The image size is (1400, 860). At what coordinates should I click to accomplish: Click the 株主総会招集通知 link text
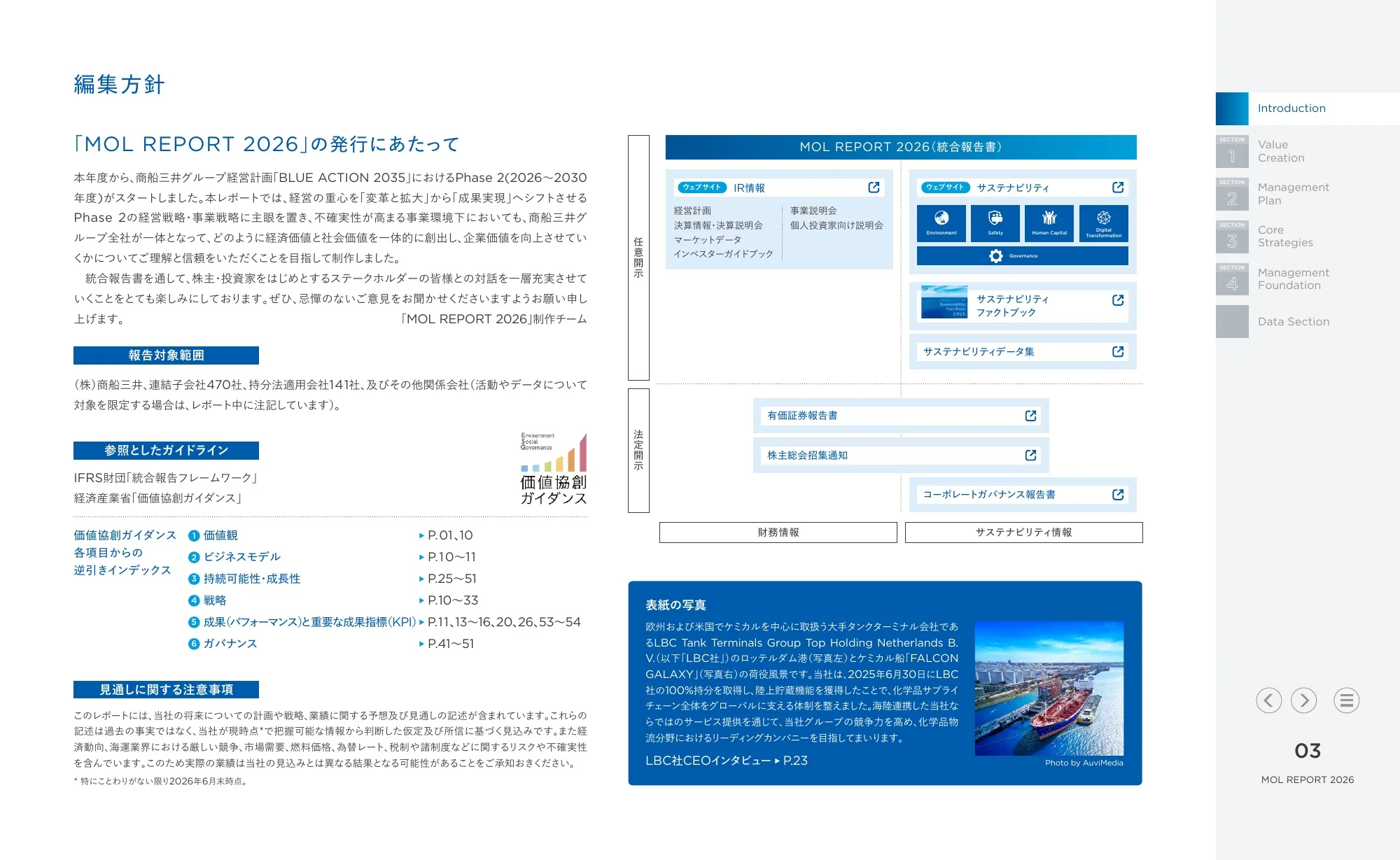(x=807, y=456)
